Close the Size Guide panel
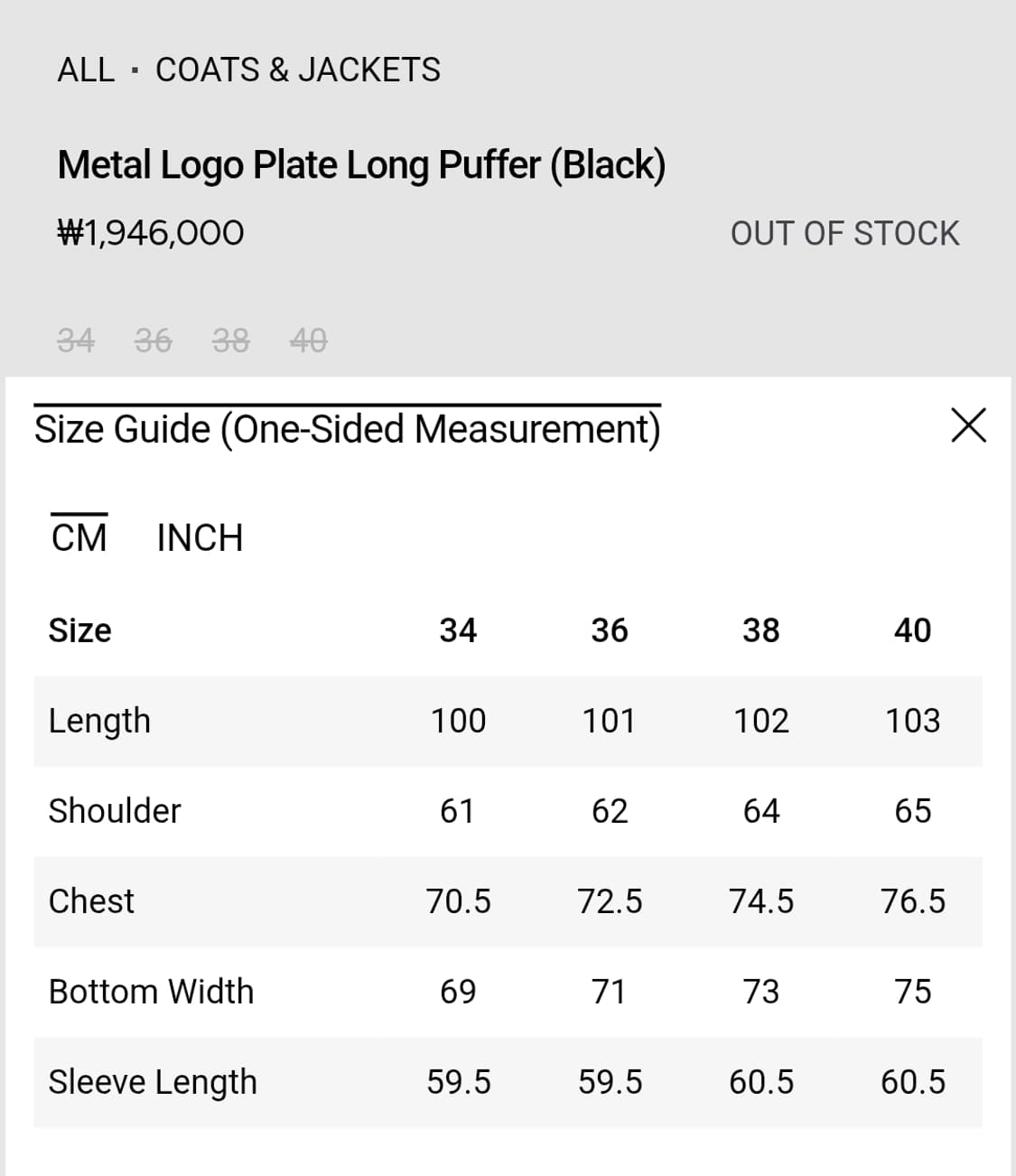 [968, 425]
